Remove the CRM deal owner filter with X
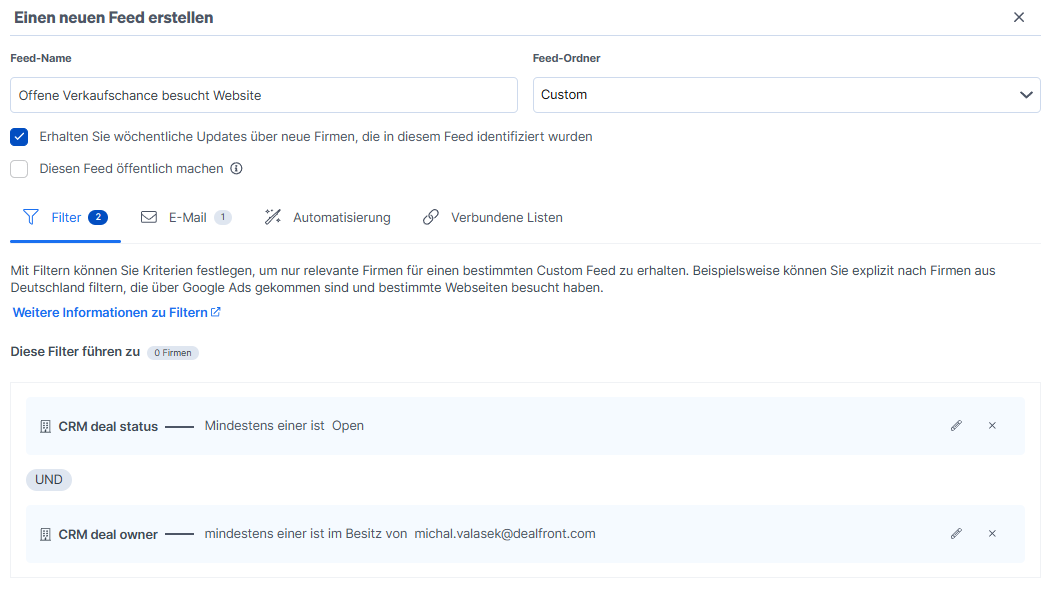Image resolution: width=1060 pixels, height=590 pixels. pyautogui.click(x=992, y=533)
